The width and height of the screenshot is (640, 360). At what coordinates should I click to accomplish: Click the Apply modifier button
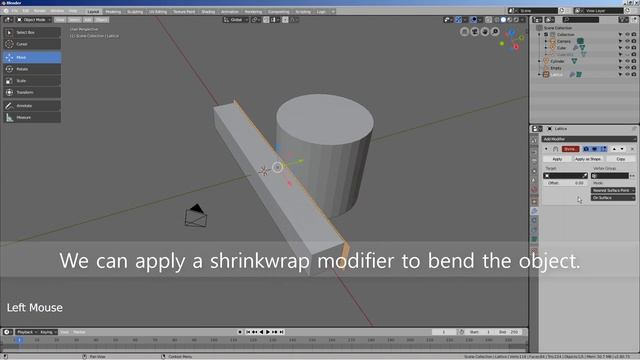[557, 159]
